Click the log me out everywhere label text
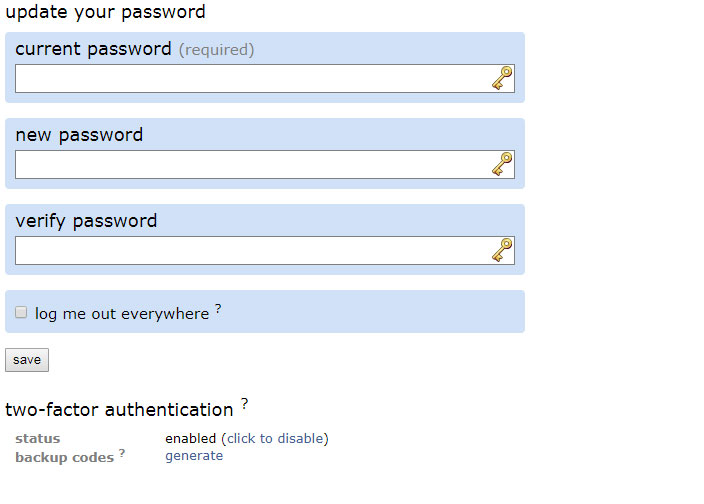 point(122,314)
